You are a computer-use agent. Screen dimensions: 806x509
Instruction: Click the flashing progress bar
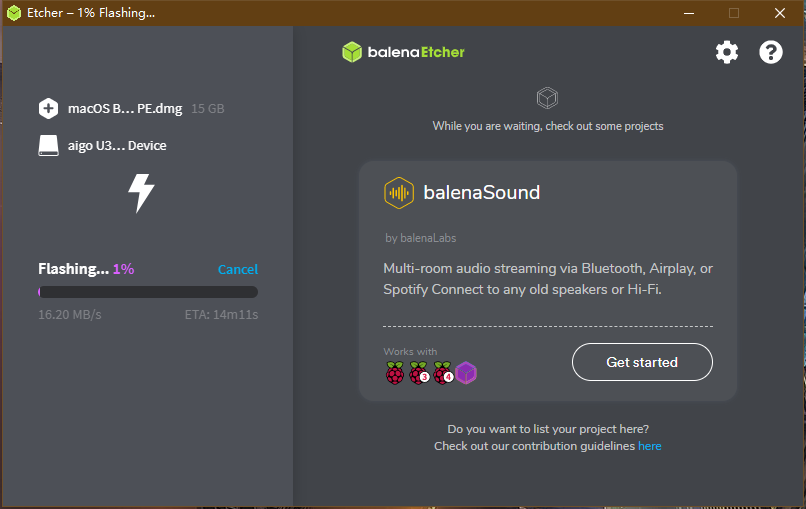(148, 292)
